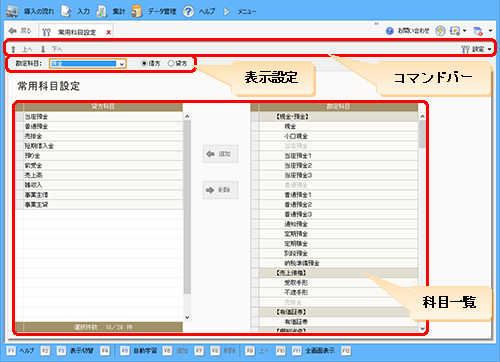Select 短期借入金 row in the left list
Viewport: 500px width, 362px height.
(x=103, y=146)
